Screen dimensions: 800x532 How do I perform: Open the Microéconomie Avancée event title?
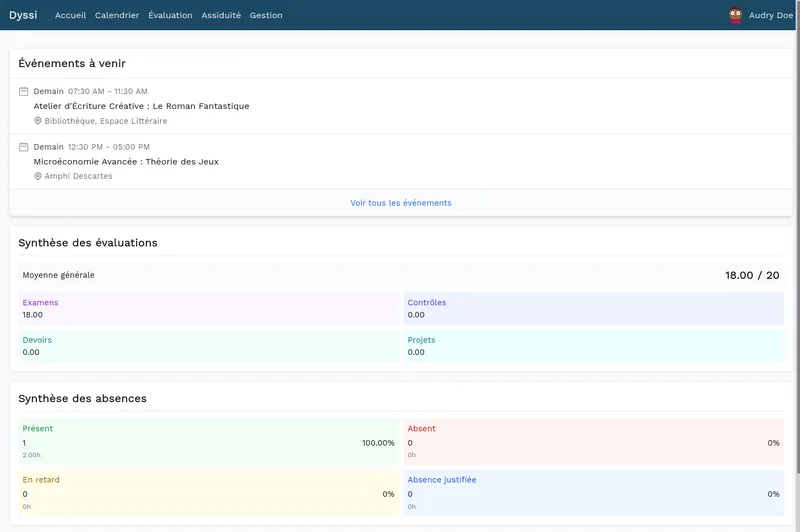click(126, 161)
